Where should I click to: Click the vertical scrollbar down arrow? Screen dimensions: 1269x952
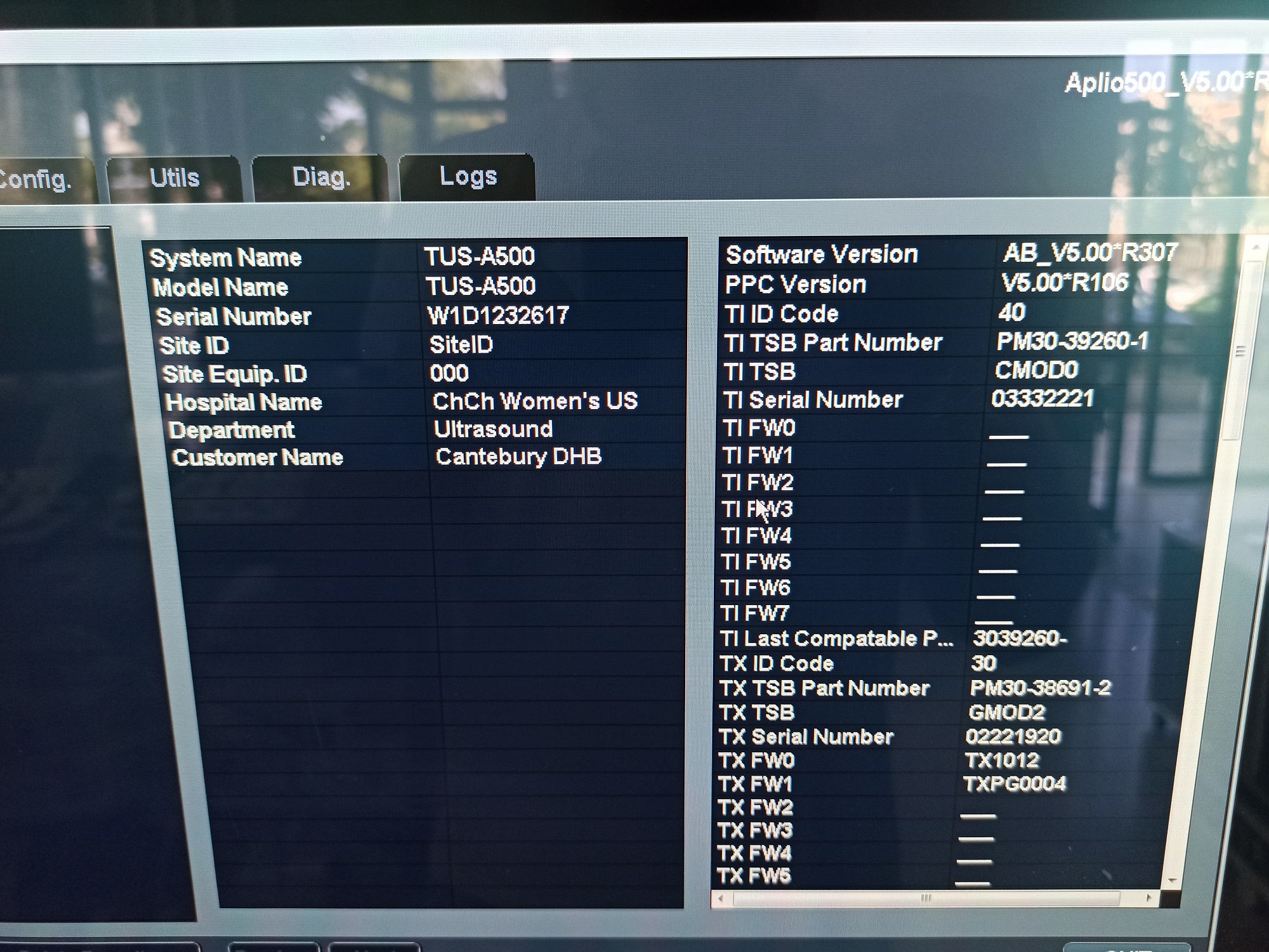pos(1172,882)
